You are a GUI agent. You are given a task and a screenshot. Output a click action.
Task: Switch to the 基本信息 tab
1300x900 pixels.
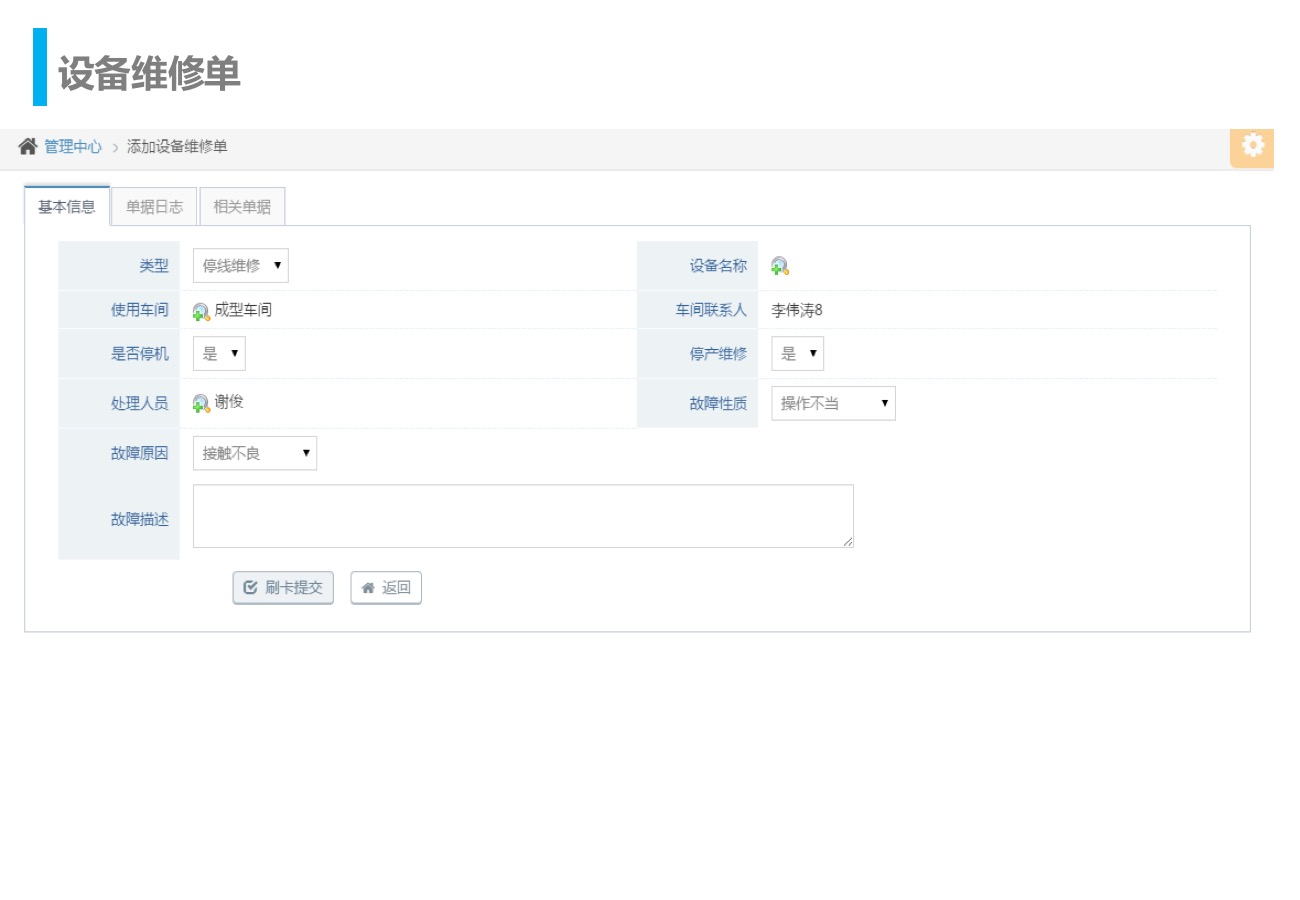[x=67, y=208]
